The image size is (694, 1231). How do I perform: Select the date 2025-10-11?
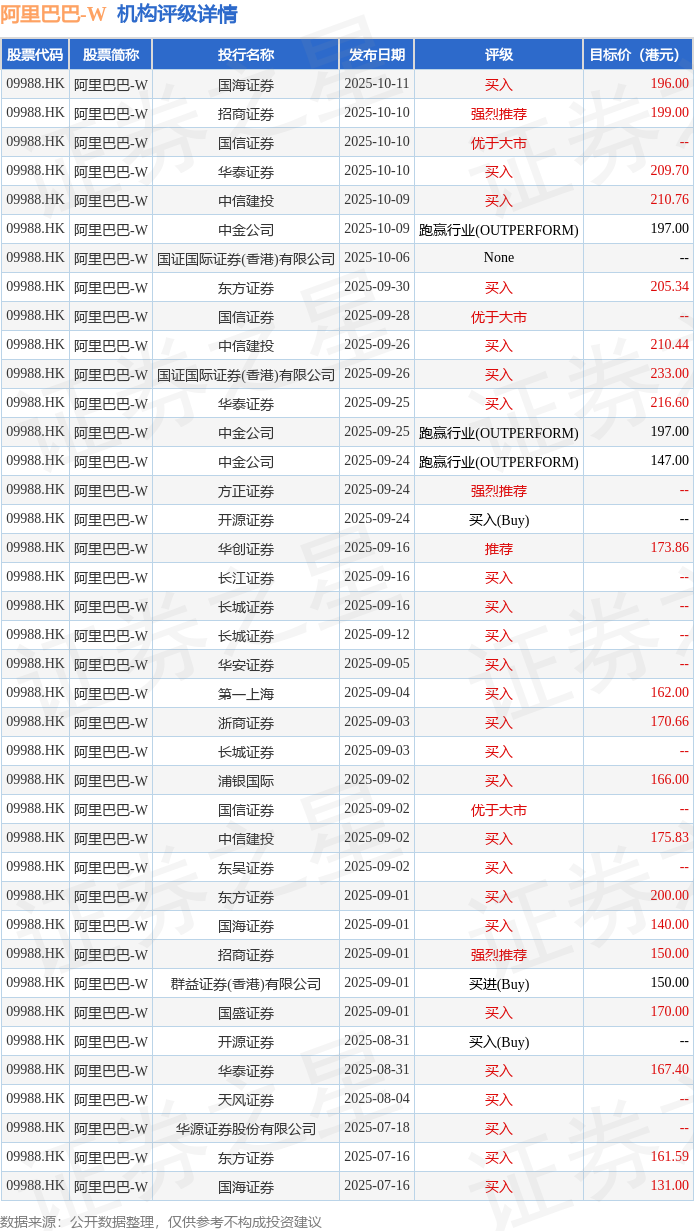(377, 84)
